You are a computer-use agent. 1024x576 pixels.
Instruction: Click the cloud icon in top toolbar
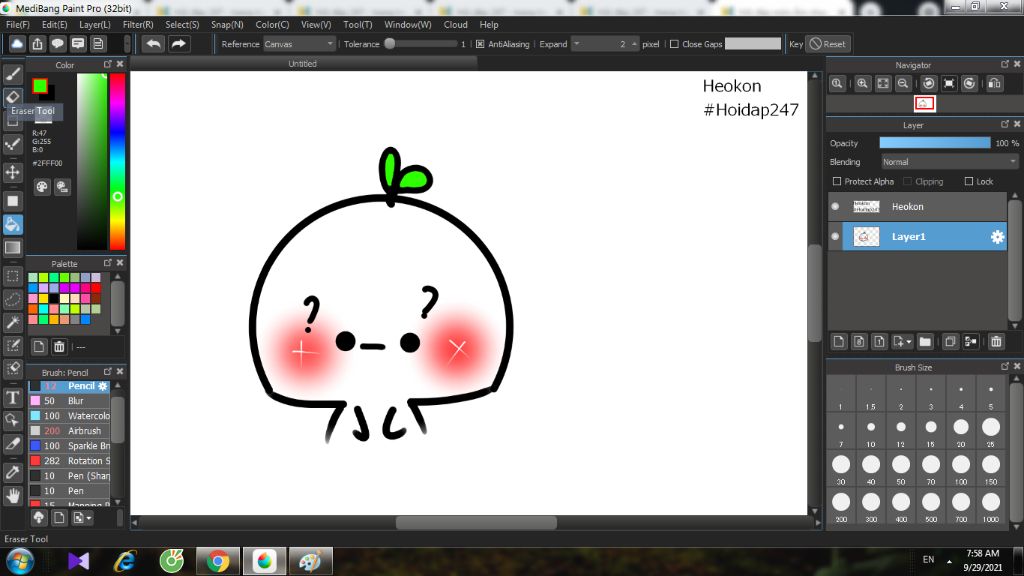point(17,44)
